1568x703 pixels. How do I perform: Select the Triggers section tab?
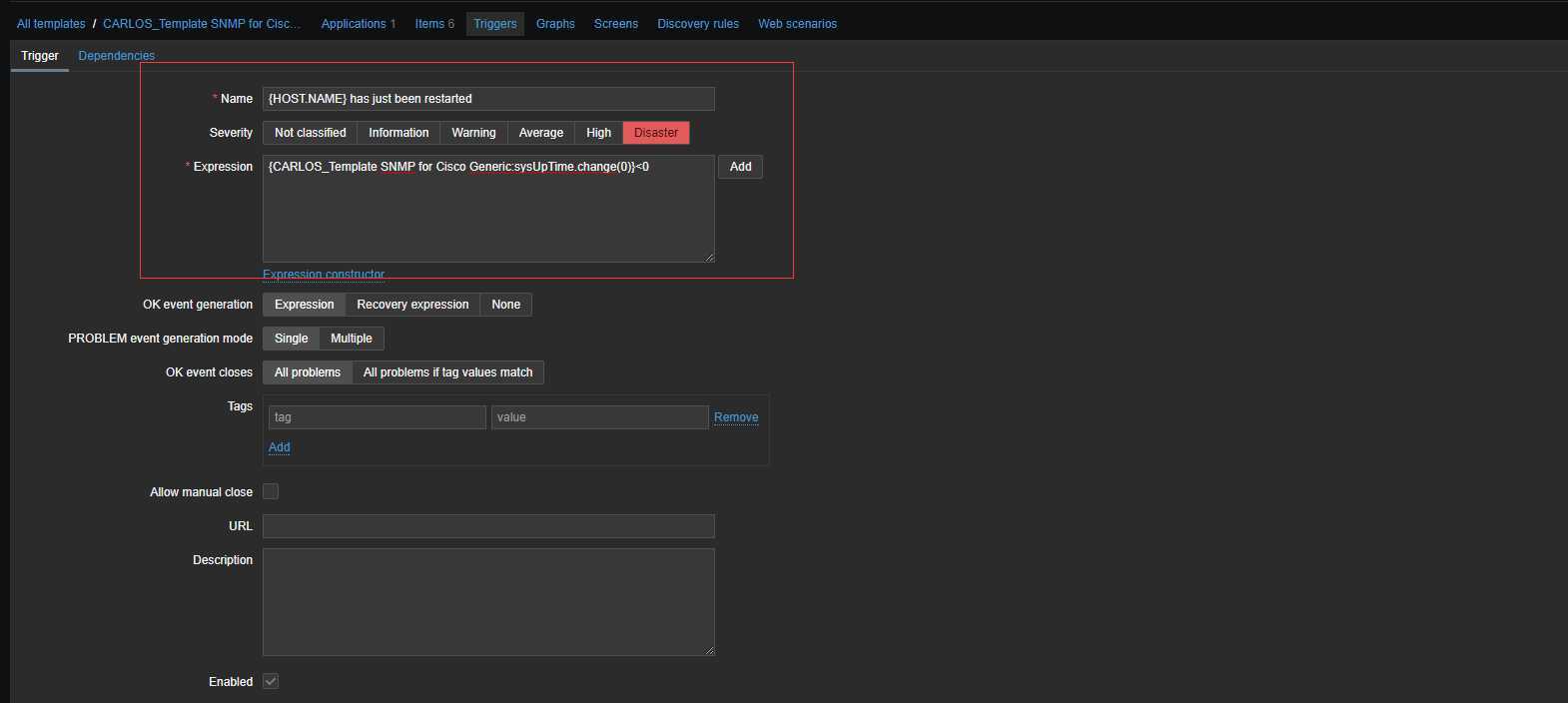point(495,24)
